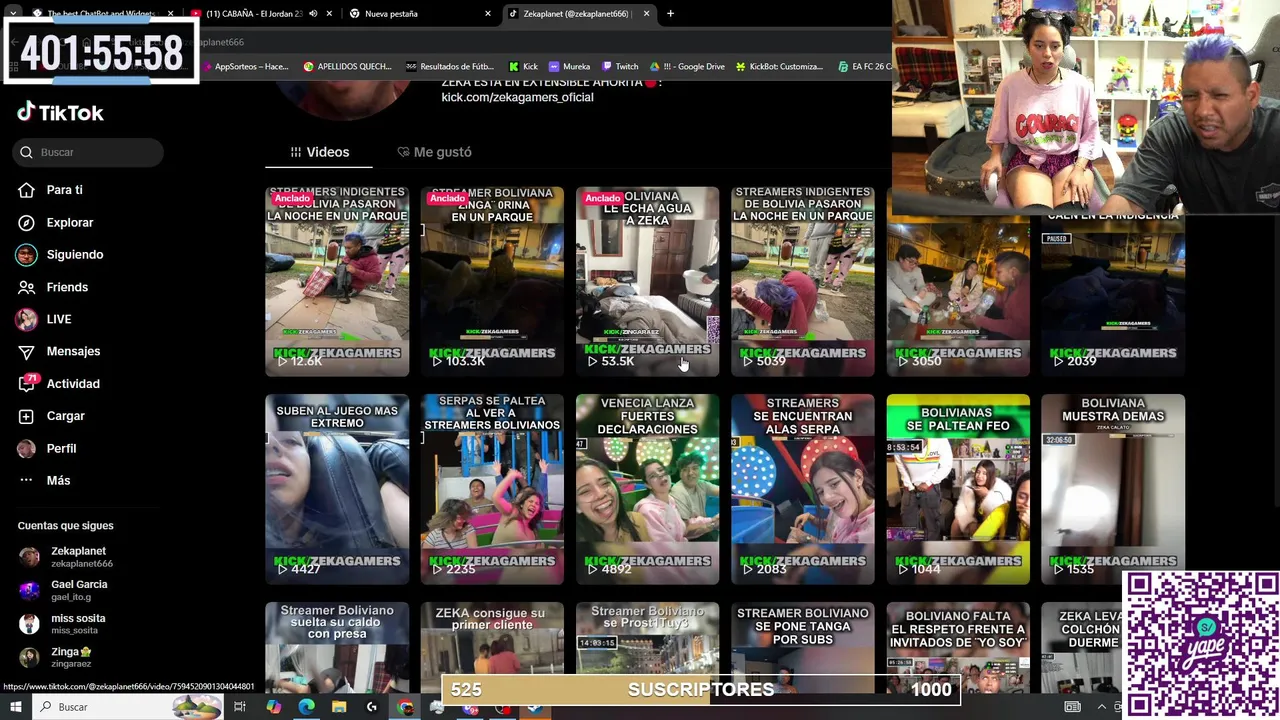Mute the CABAÑA YouTube tab audio
Image resolution: width=1280 pixels, height=720 pixels.
[313, 14]
